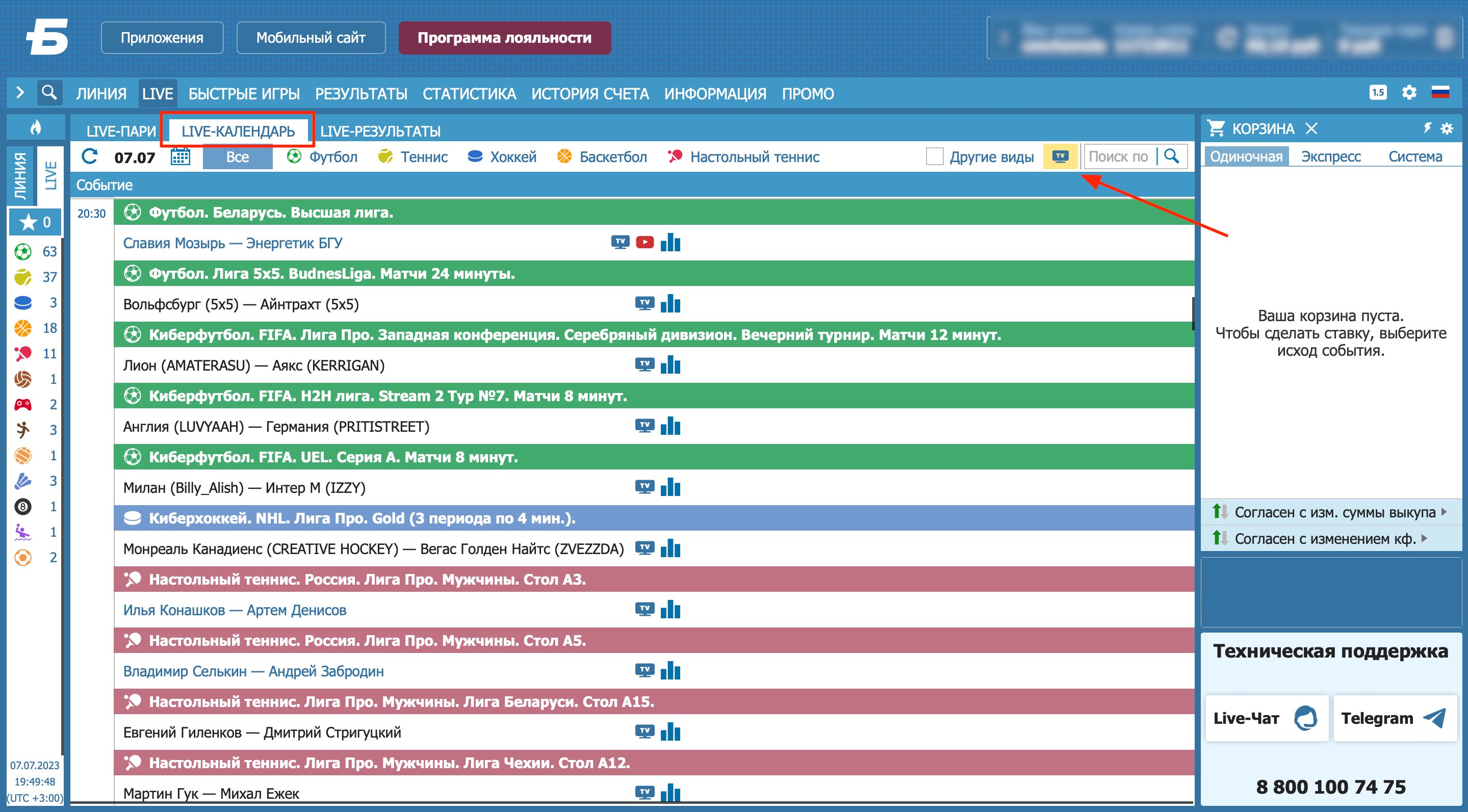Viewport: 1468px width, 812px height.
Task: Click TV broadcast icon for Илья Конашков match
Action: (x=645, y=609)
